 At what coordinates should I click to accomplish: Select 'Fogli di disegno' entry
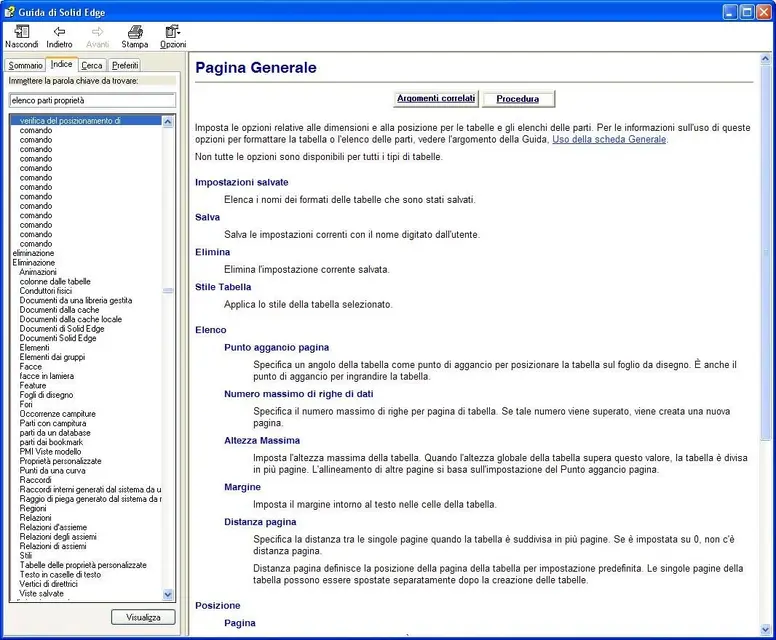pos(47,394)
